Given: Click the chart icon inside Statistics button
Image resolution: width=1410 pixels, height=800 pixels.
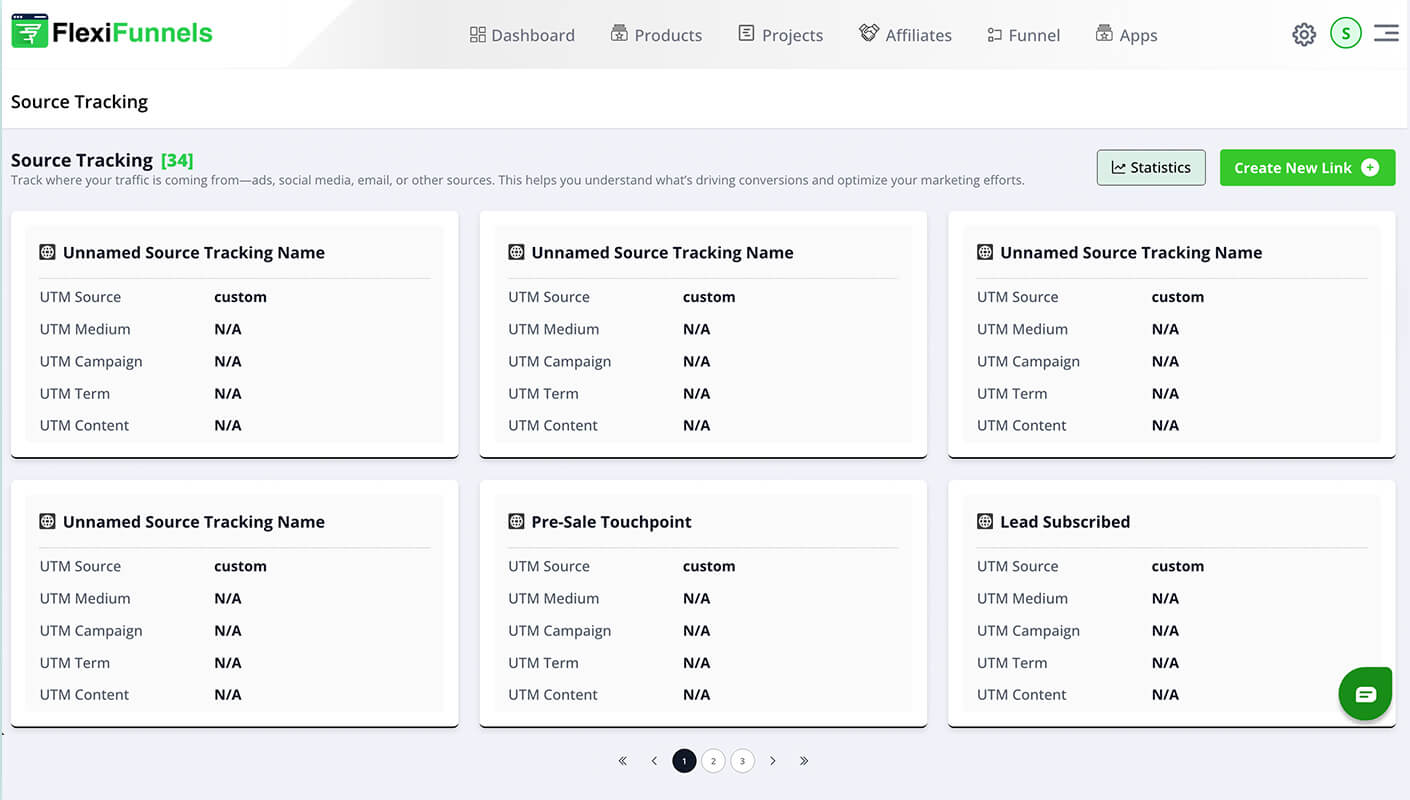Looking at the screenshot, I should click(1116, 167).
